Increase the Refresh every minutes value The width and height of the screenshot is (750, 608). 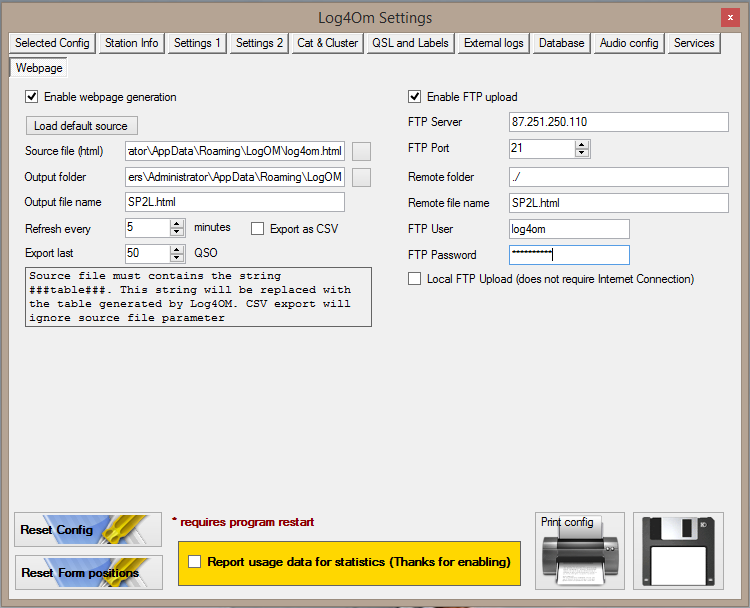[177, 223]
